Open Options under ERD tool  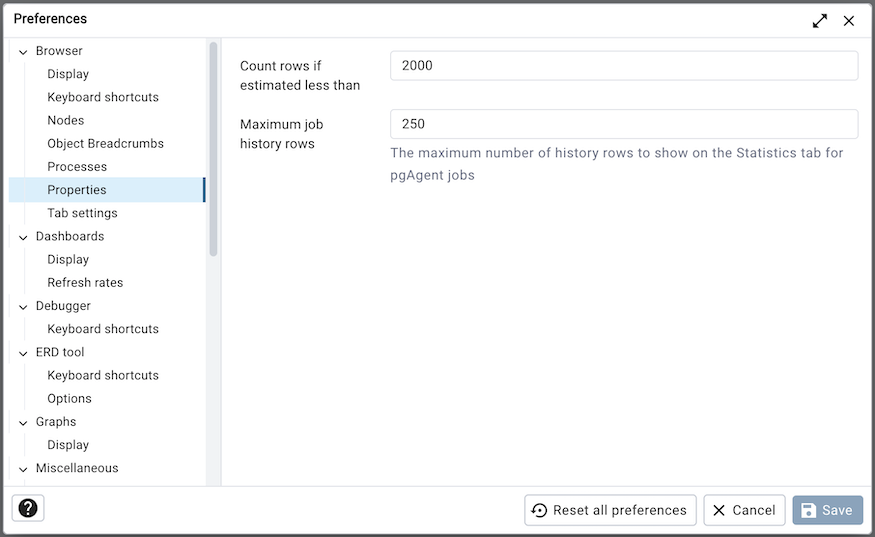pos(69,399)
